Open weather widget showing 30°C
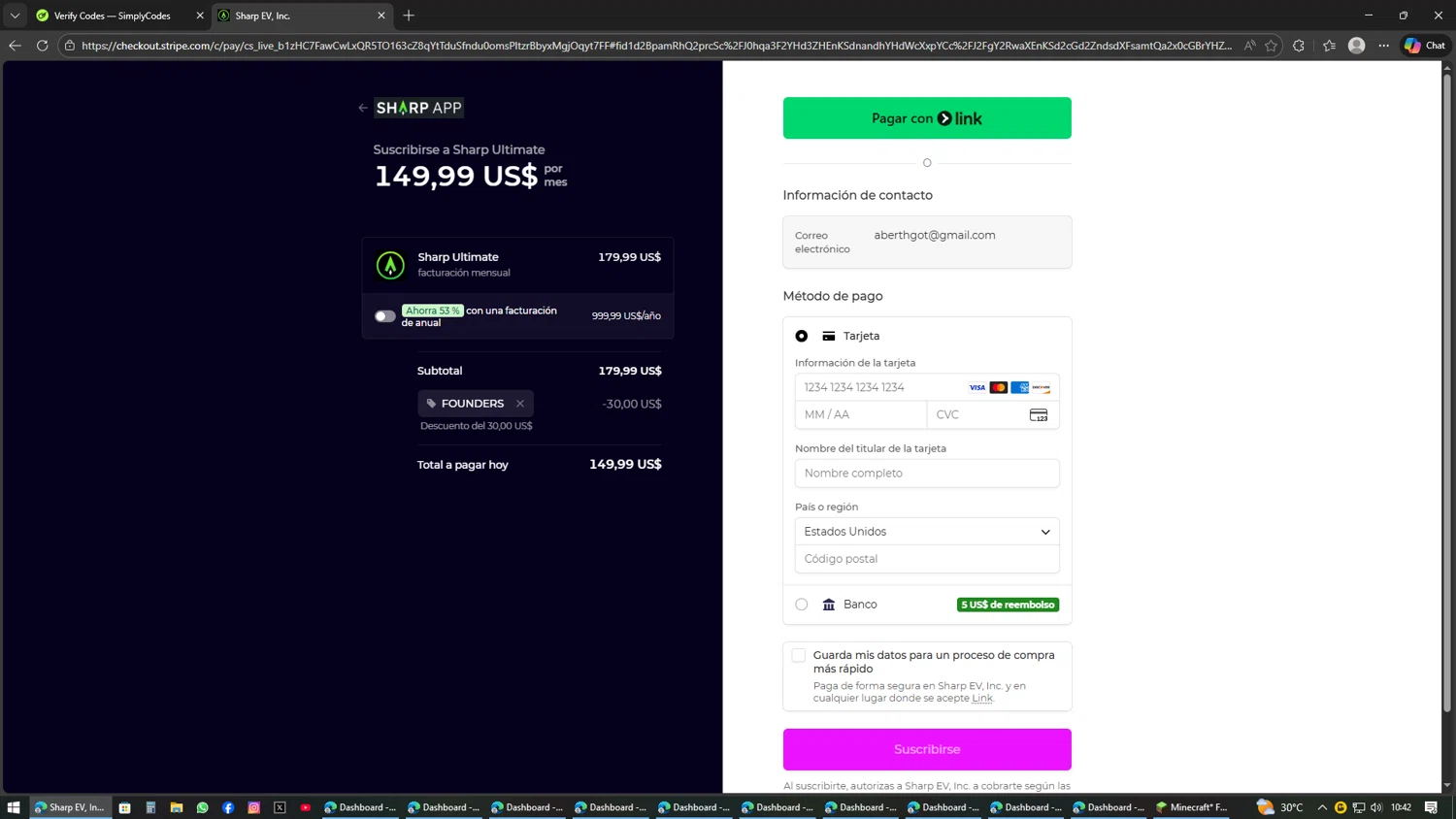 (x=1279, y=807)
